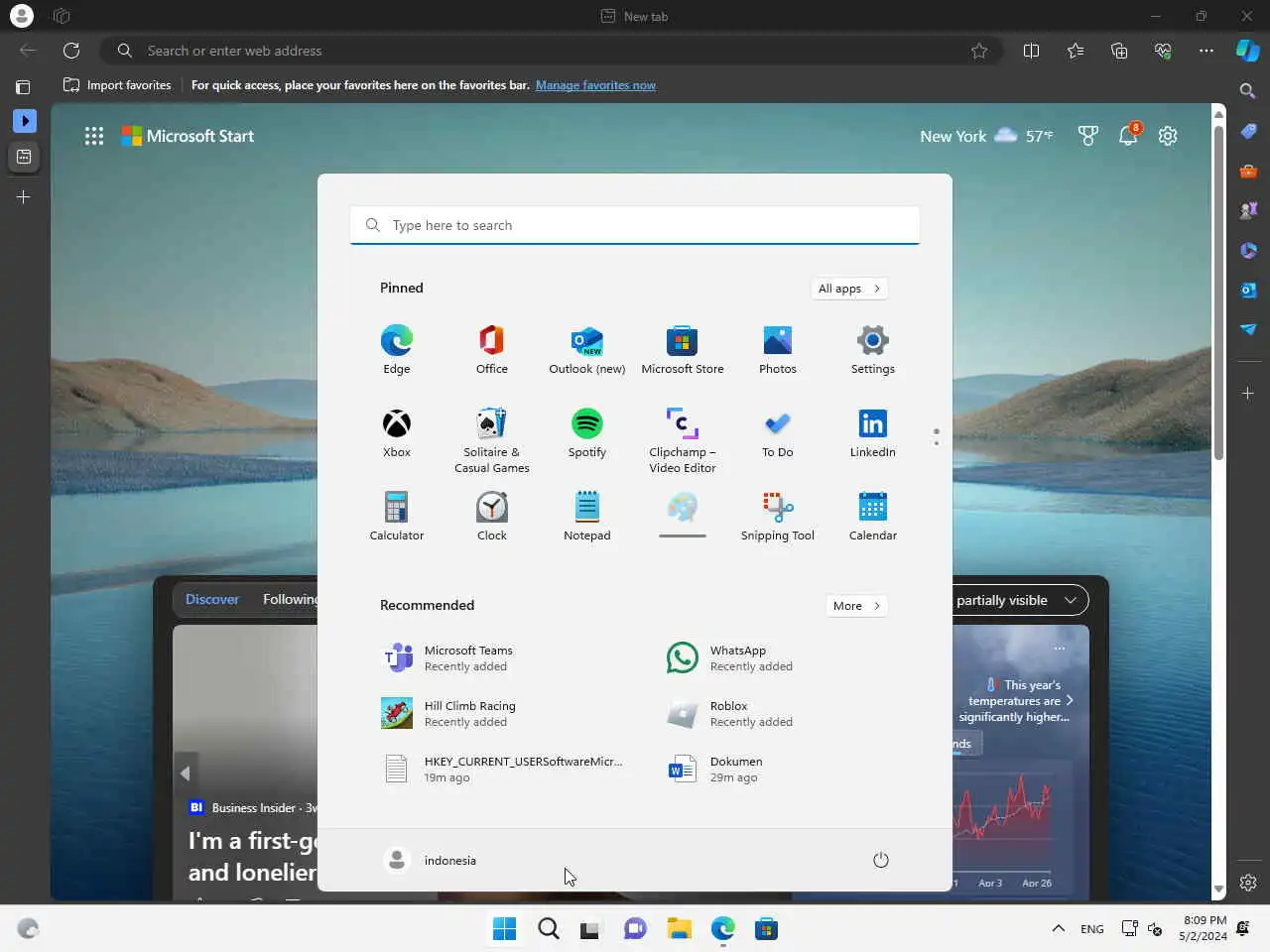Open Microsoft Store pinned icon

point(683,350)
